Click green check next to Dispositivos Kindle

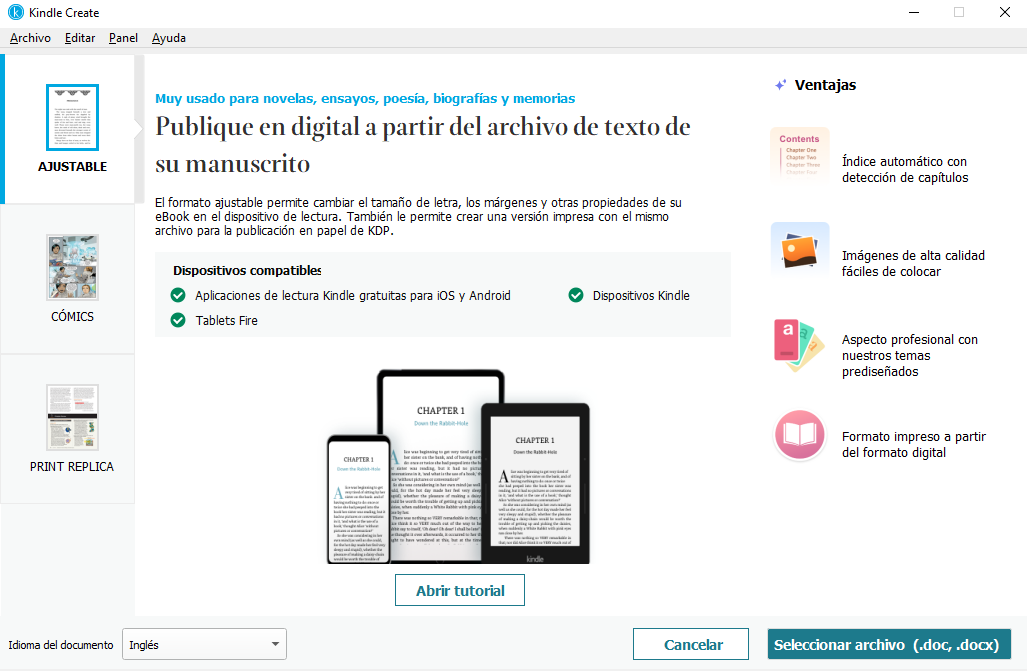click(576, 296)
